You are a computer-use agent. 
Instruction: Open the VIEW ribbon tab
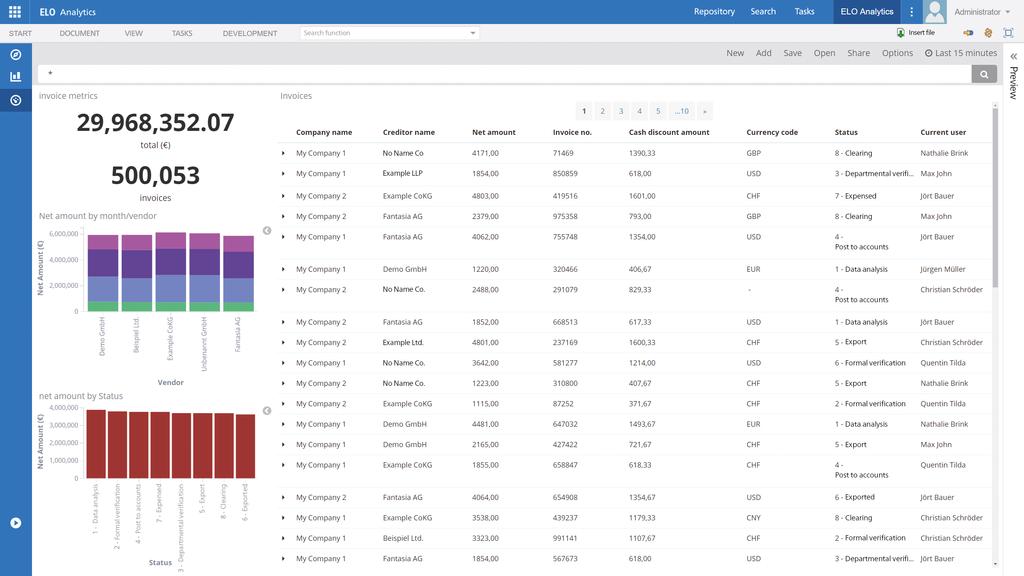point(134,33)
